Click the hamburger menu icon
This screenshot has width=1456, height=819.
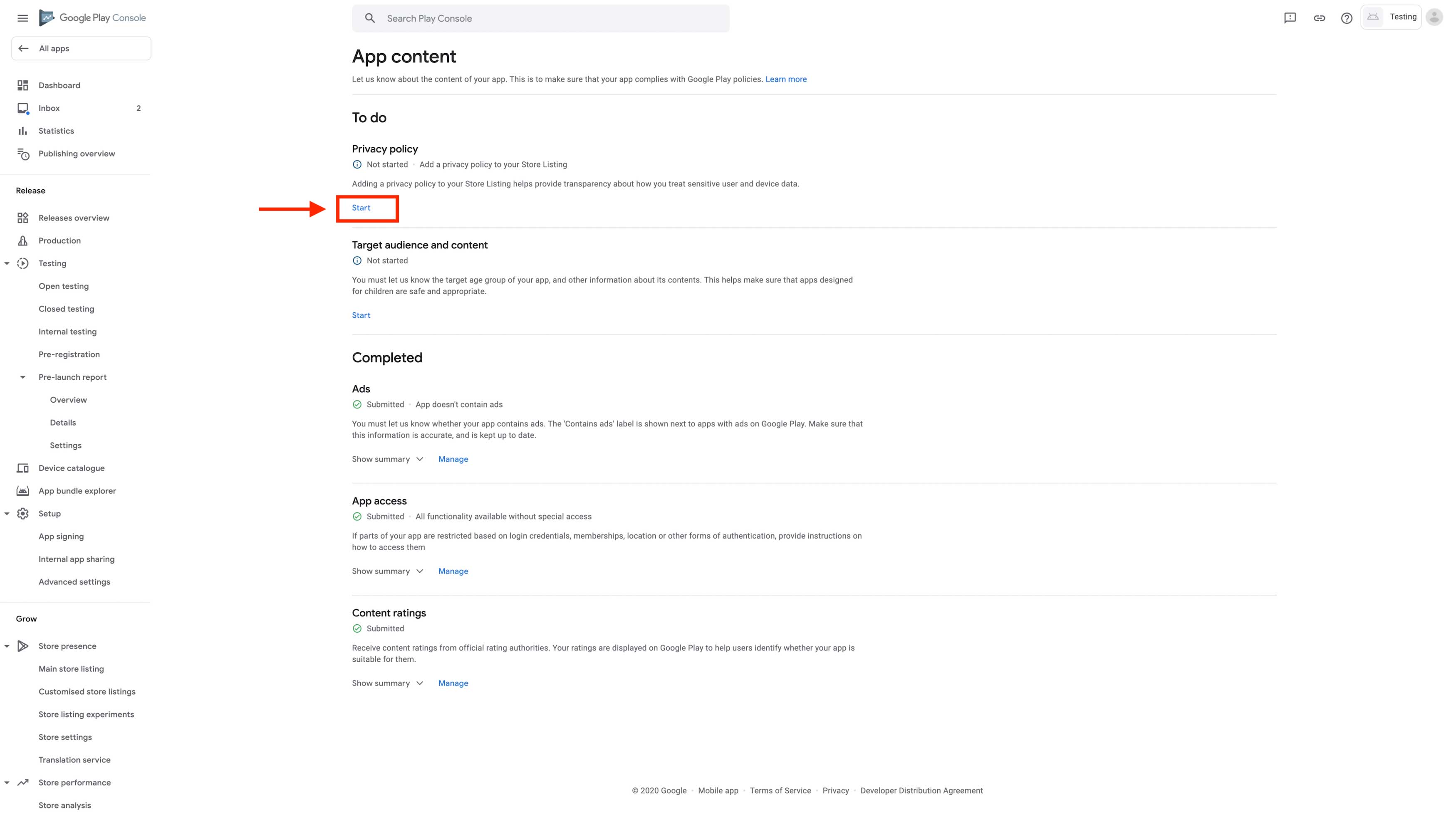pos(22,18)
